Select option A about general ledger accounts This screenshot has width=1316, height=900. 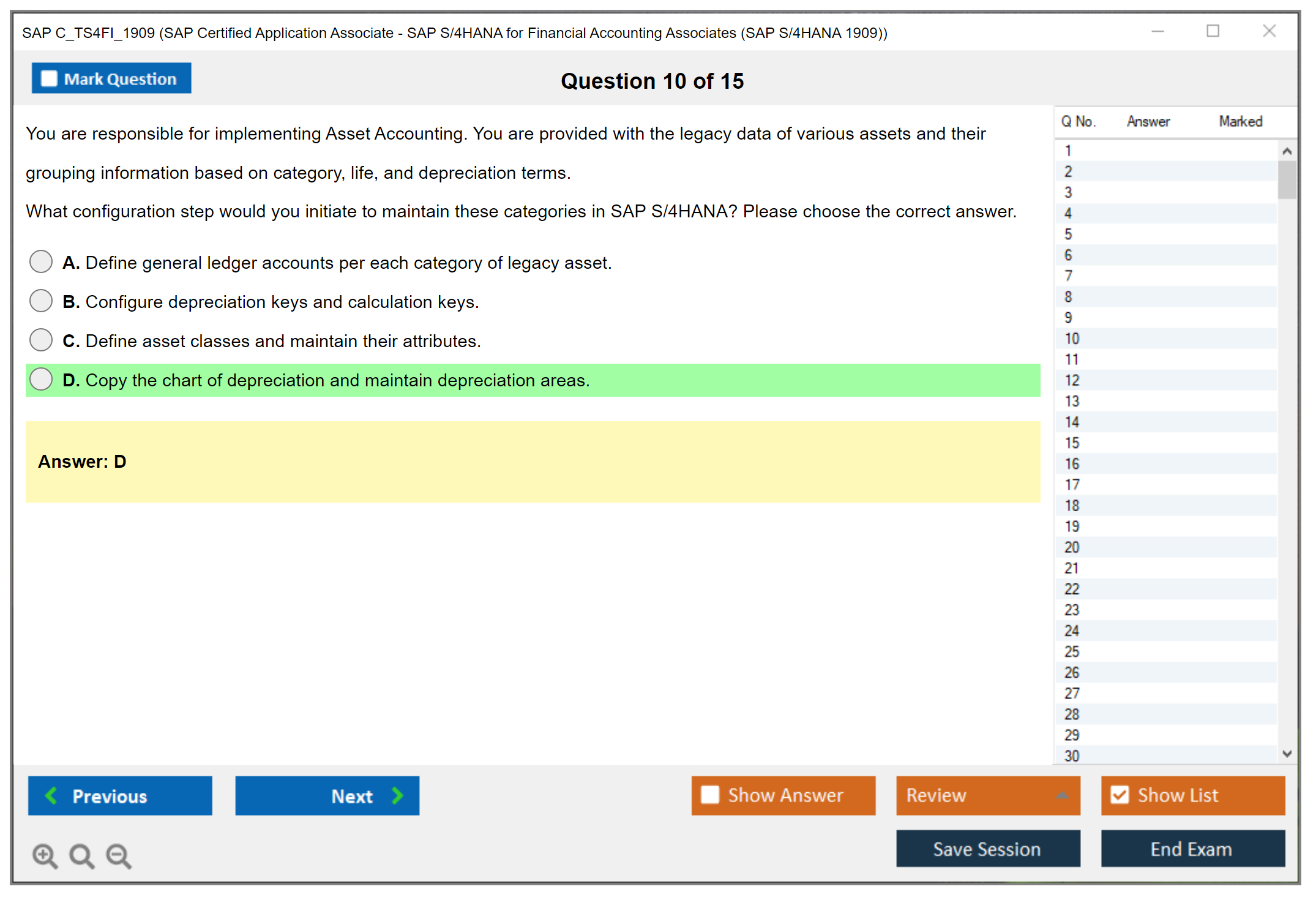point(41,261)
